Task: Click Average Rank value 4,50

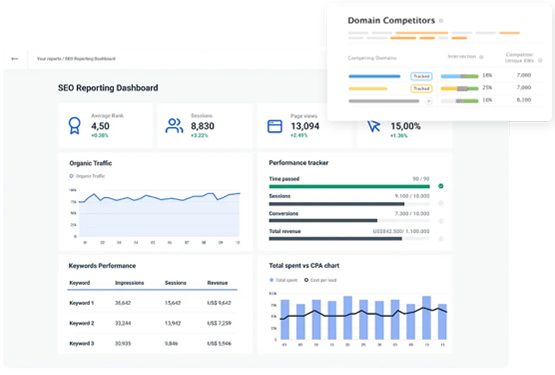Action: coord(101,126)
